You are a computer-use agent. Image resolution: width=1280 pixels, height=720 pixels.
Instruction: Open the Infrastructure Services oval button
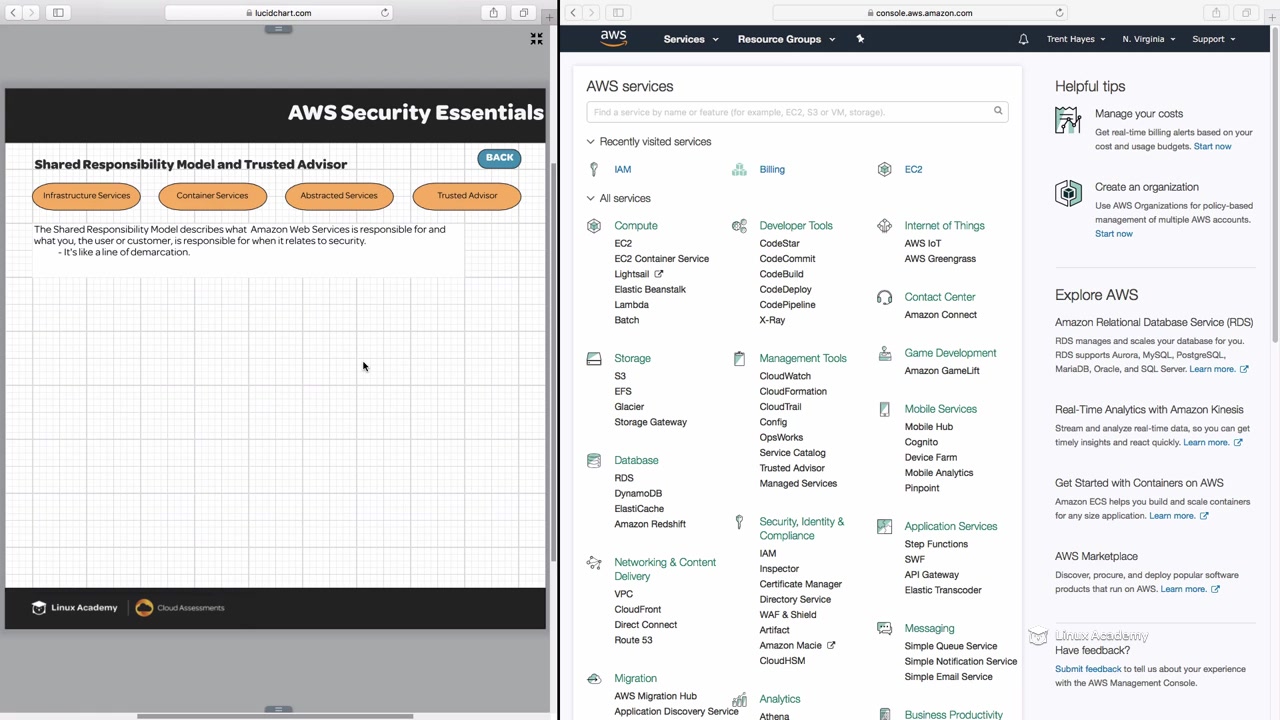click(86, 196)
